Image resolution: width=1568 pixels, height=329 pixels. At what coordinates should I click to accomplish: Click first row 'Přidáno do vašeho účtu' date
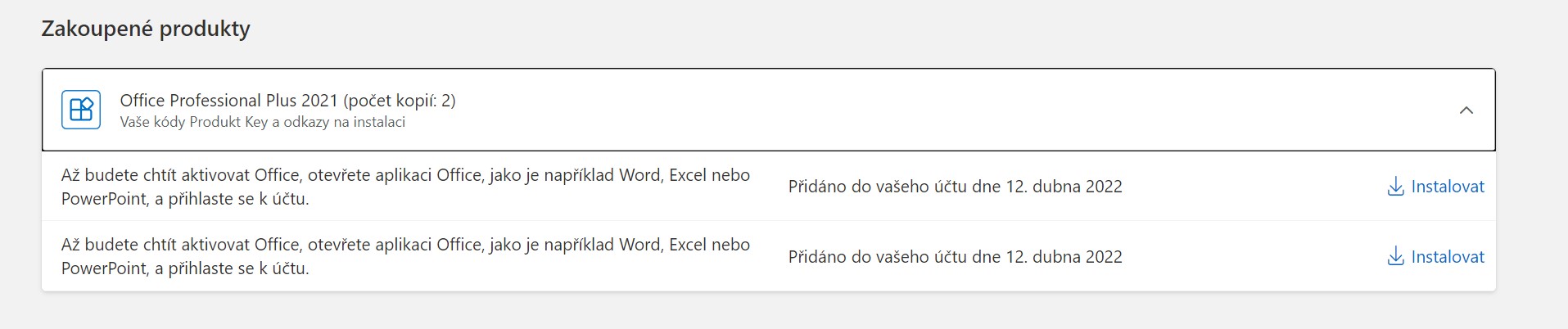click(x=955, y=187)
